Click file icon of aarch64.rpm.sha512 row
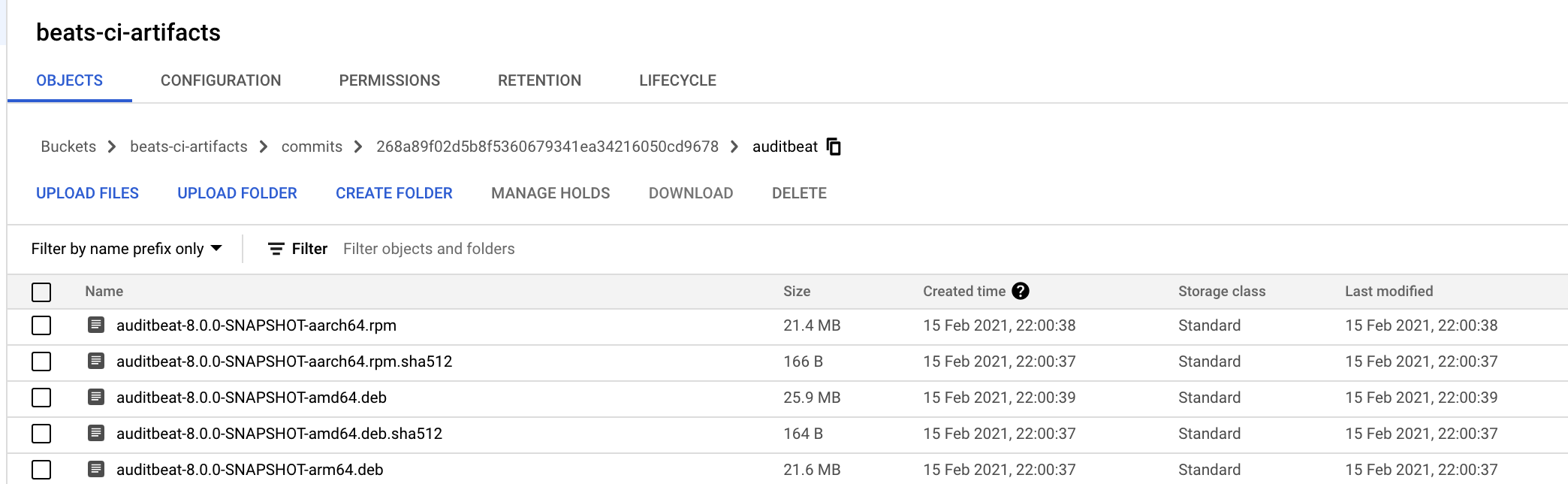The image size is (1568, 484). pos(96,361)
